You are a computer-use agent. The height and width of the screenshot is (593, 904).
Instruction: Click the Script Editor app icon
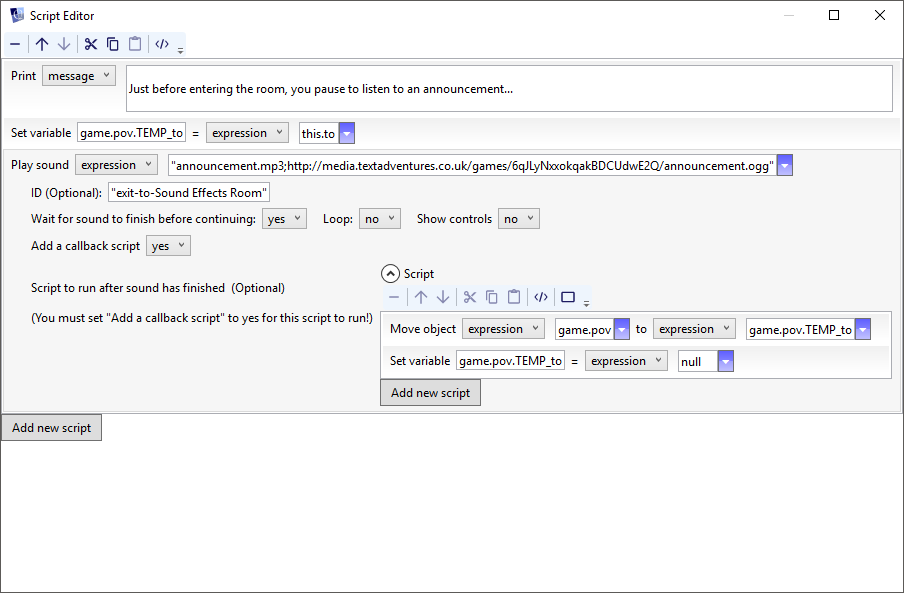pos(17,16)
